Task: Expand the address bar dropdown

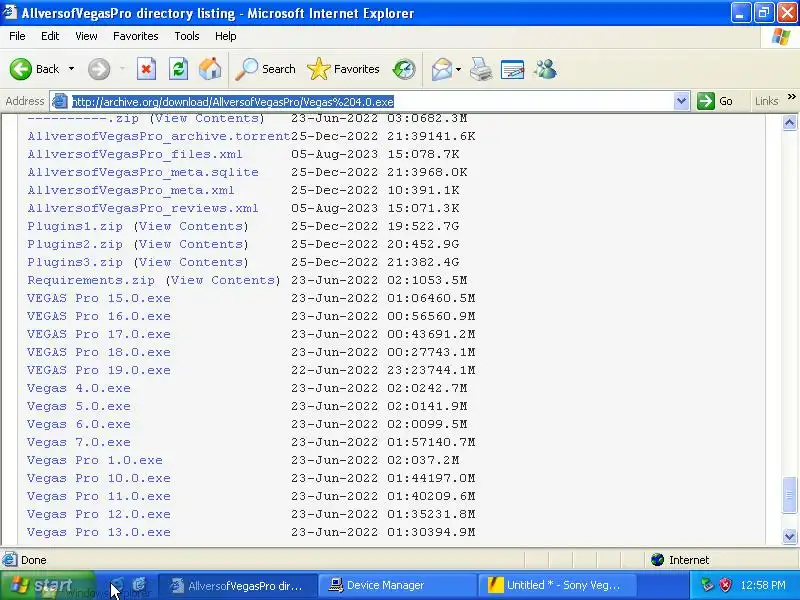Action: [x=681, y=101]
